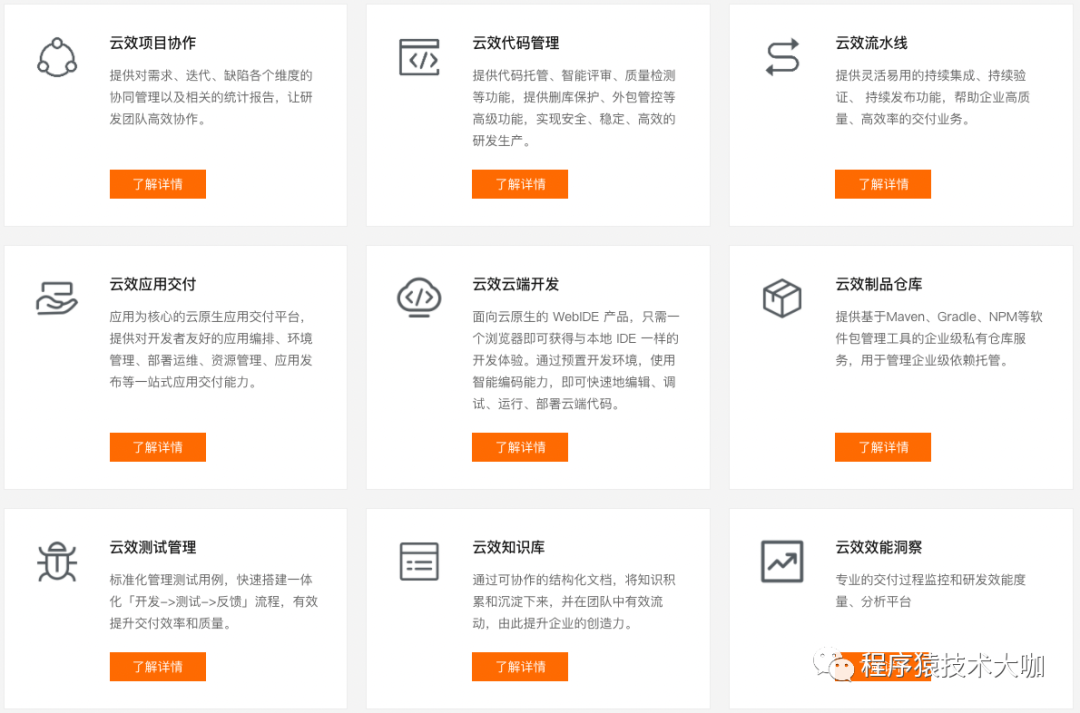Open 了解详情 for 云效测试管理
Screen dimensions: 1080x713
pos(158,666)
